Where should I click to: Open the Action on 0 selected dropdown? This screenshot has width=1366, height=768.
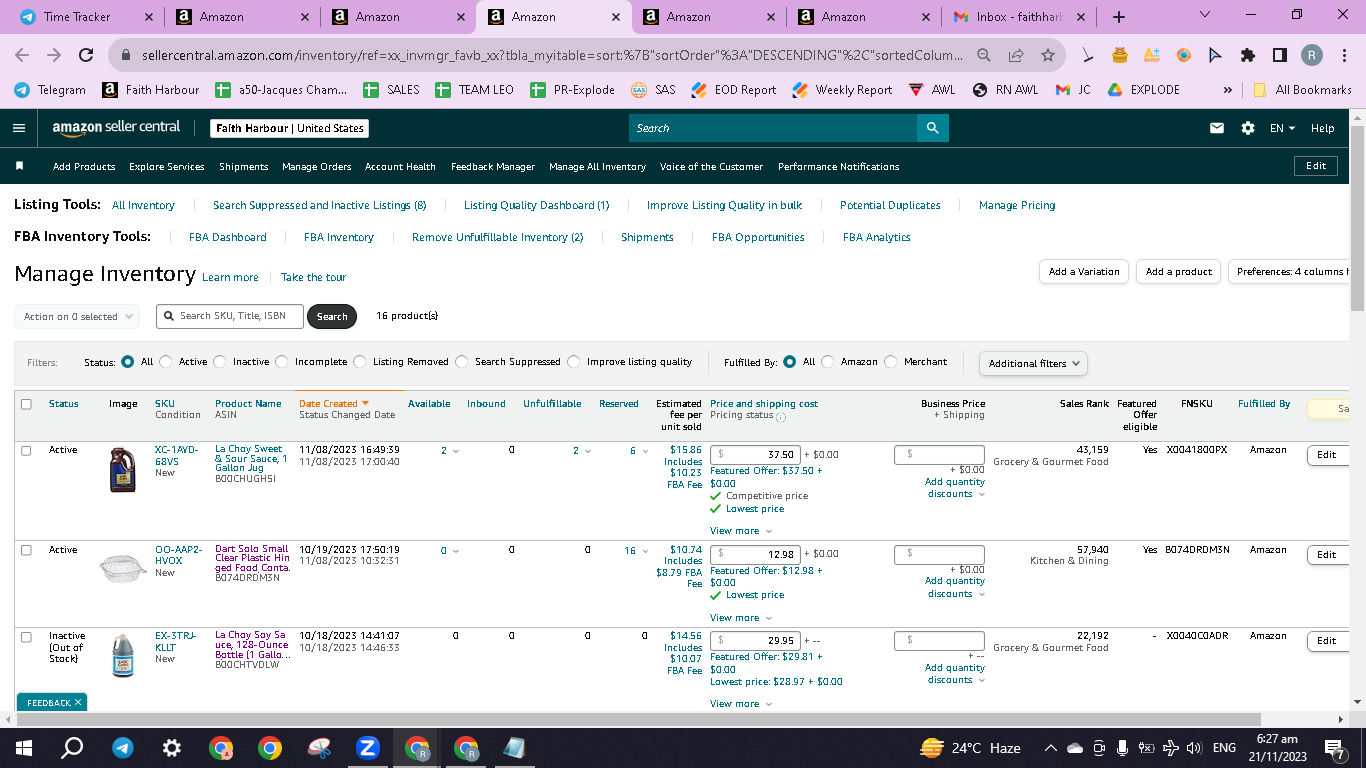pyautogui.click(x=77, y=316)
